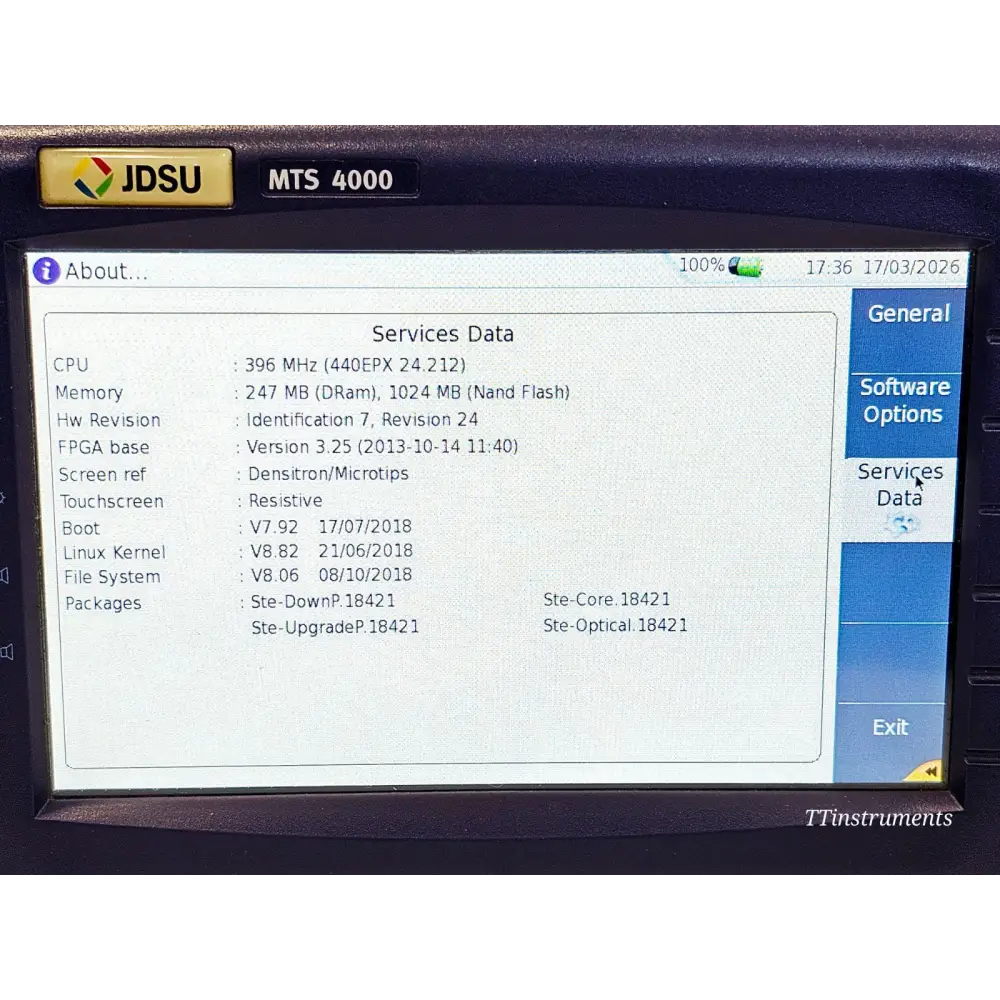Select the Ste-Optical.18421 package
This screenshot has height=1000, width=1000.
615,626
